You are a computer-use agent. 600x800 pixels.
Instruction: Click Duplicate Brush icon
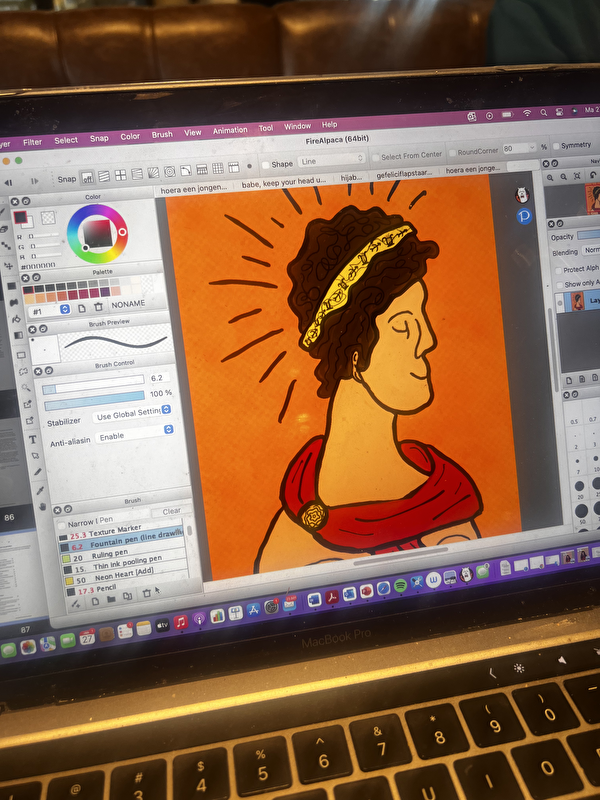pyautogui.click(x=128, y=596)
